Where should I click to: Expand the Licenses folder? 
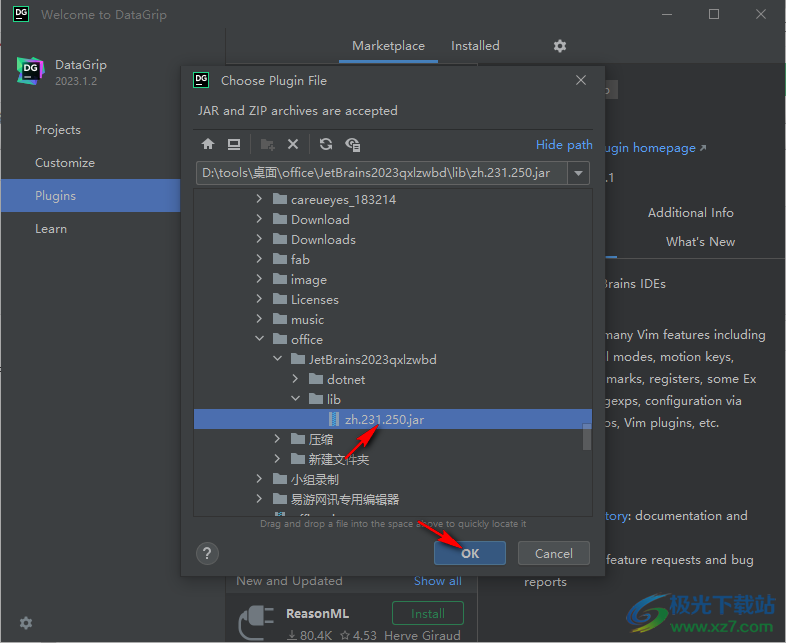(x=259, y=299)
